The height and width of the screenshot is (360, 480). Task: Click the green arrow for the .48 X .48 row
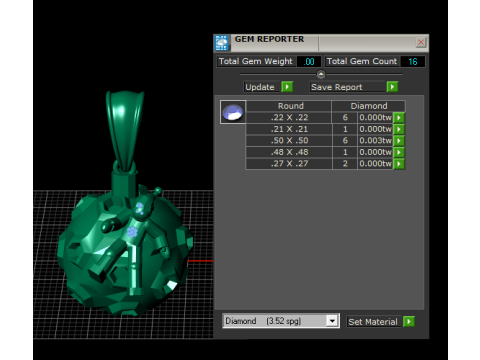tap(399, 152)
